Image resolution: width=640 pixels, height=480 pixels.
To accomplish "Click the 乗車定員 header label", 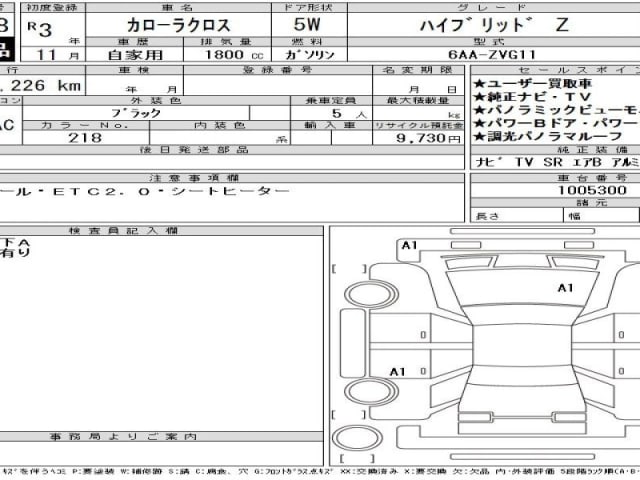I will [331, 100].
